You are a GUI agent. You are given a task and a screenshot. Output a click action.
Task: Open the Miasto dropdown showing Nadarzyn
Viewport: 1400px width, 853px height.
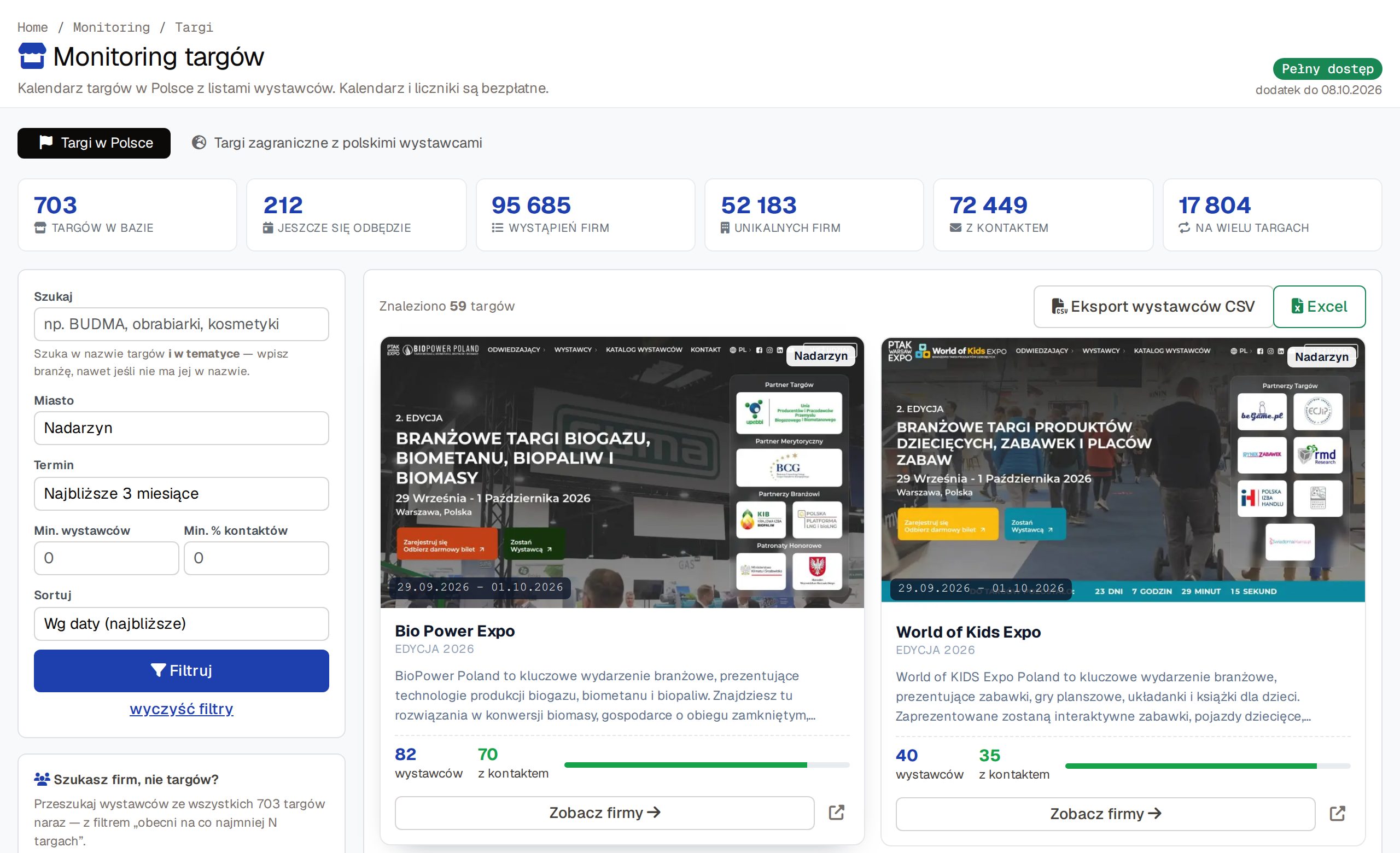pos(181,428)
